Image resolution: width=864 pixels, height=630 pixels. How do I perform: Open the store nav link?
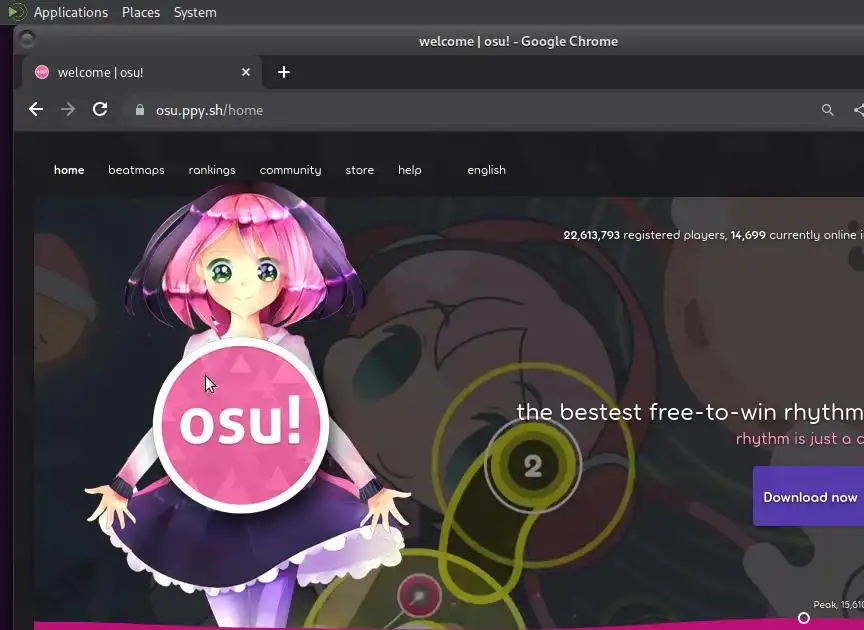(x=359, y=170)
